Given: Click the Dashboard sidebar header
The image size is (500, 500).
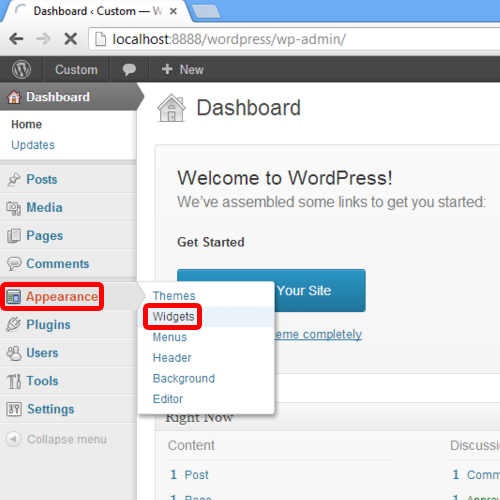Looking at the screenshot, I should coord(68,97).
